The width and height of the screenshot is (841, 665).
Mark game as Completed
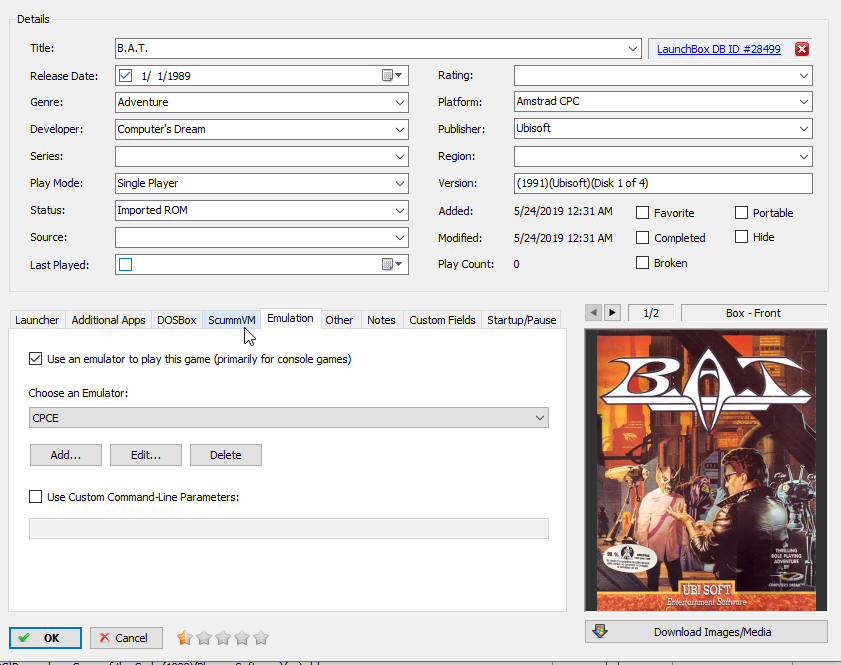[x=642, y=238]
